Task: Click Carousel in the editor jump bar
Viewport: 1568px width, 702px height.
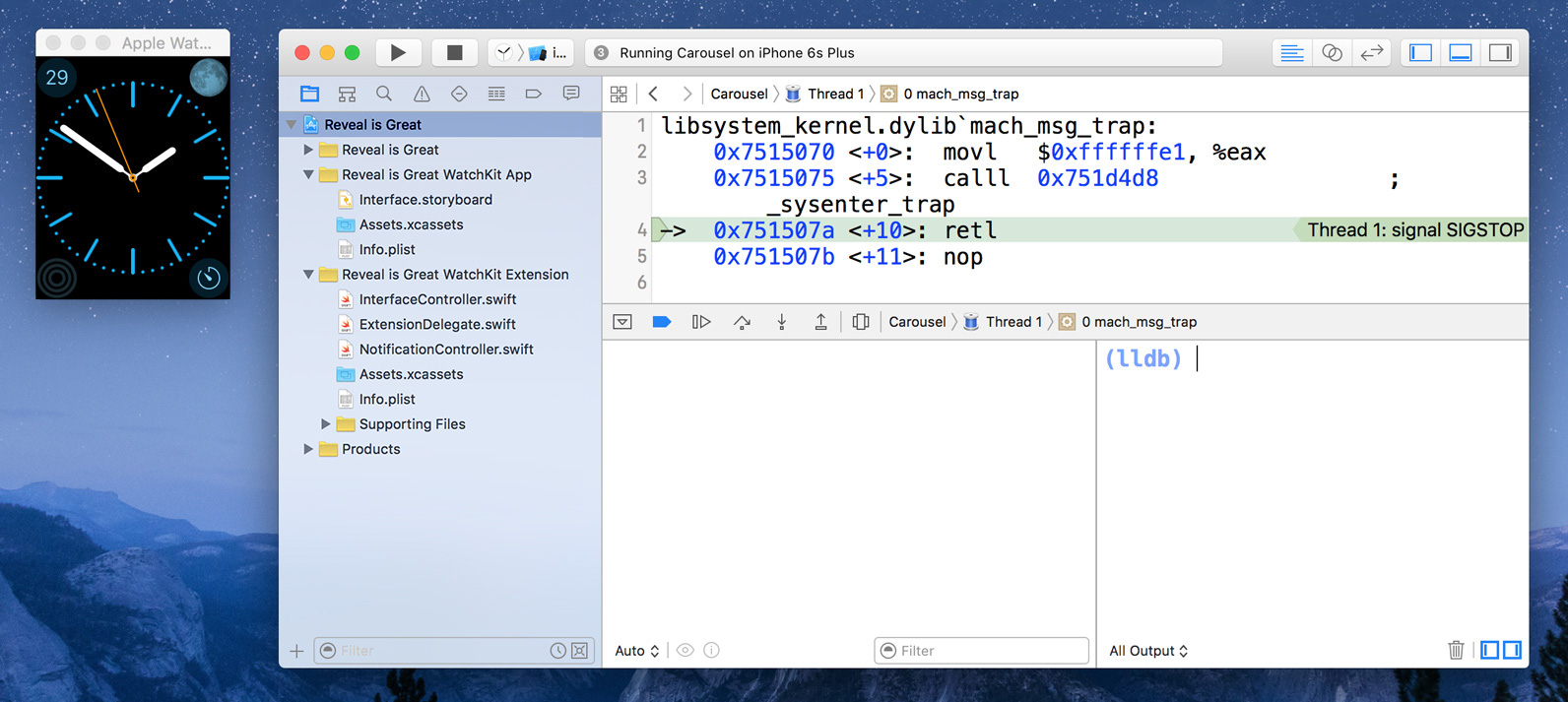Action: click(739, 95)
